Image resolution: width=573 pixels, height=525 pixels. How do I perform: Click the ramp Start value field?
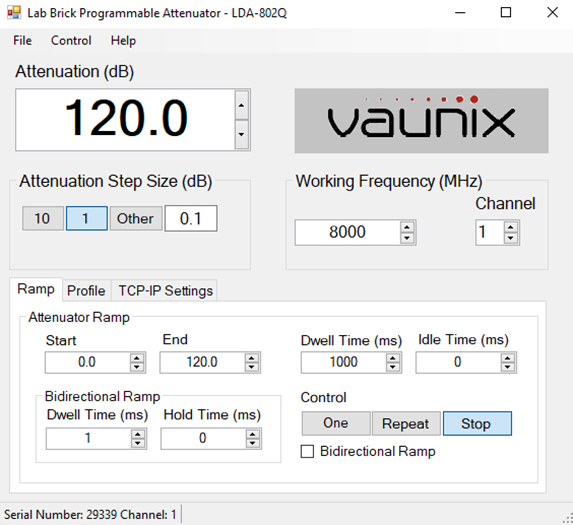pos(87,362)
